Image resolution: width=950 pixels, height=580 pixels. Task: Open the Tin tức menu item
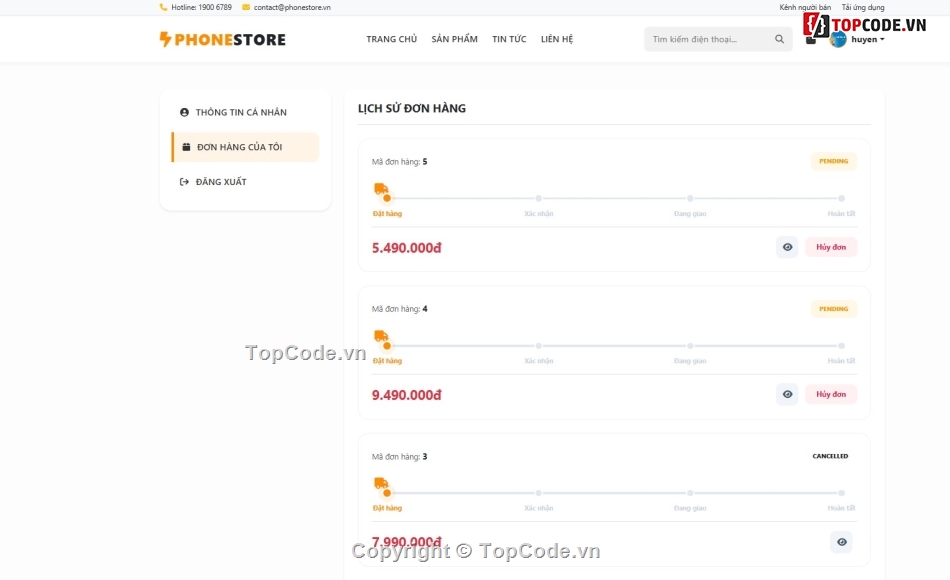tap(509, 39)
